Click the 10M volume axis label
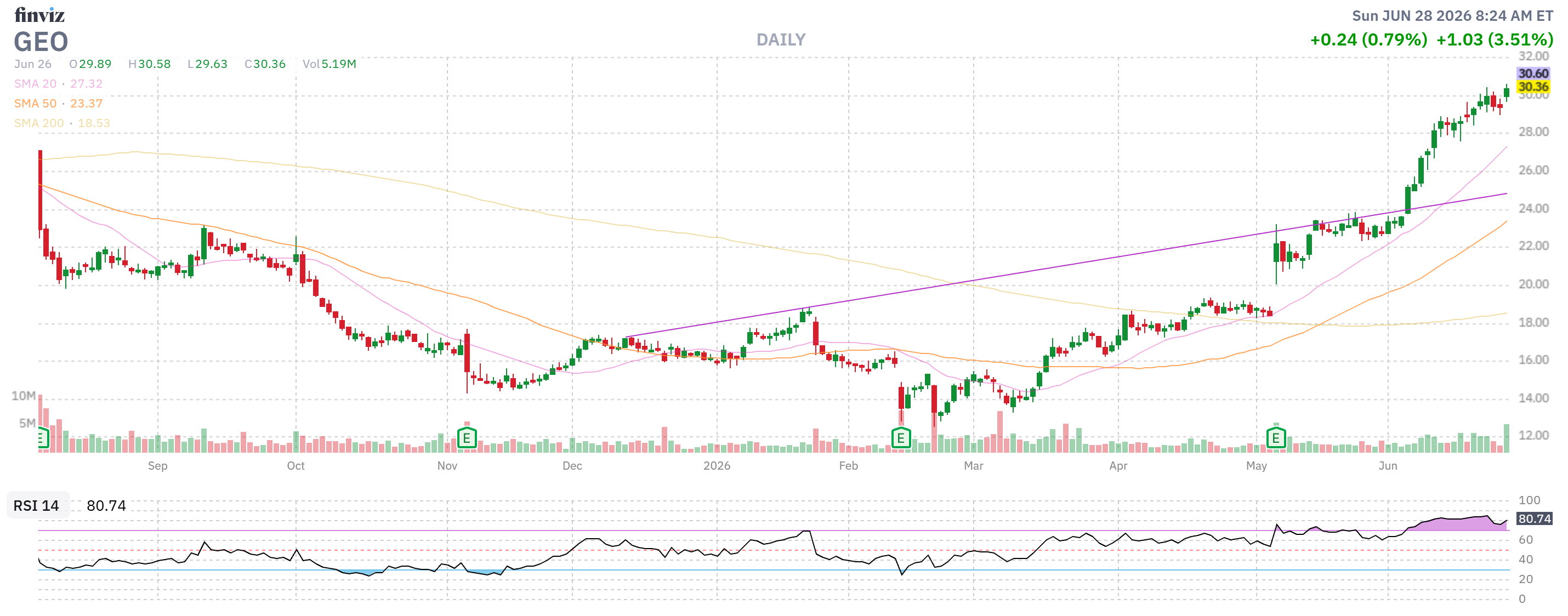 (x=24, y=396)
